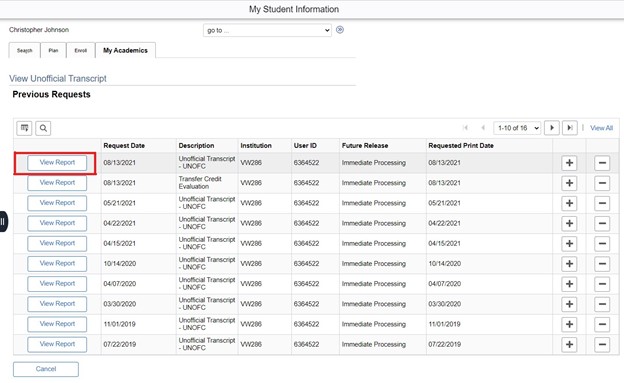Click the Request Date column header
624x383 pixels.
pos(124,146)
